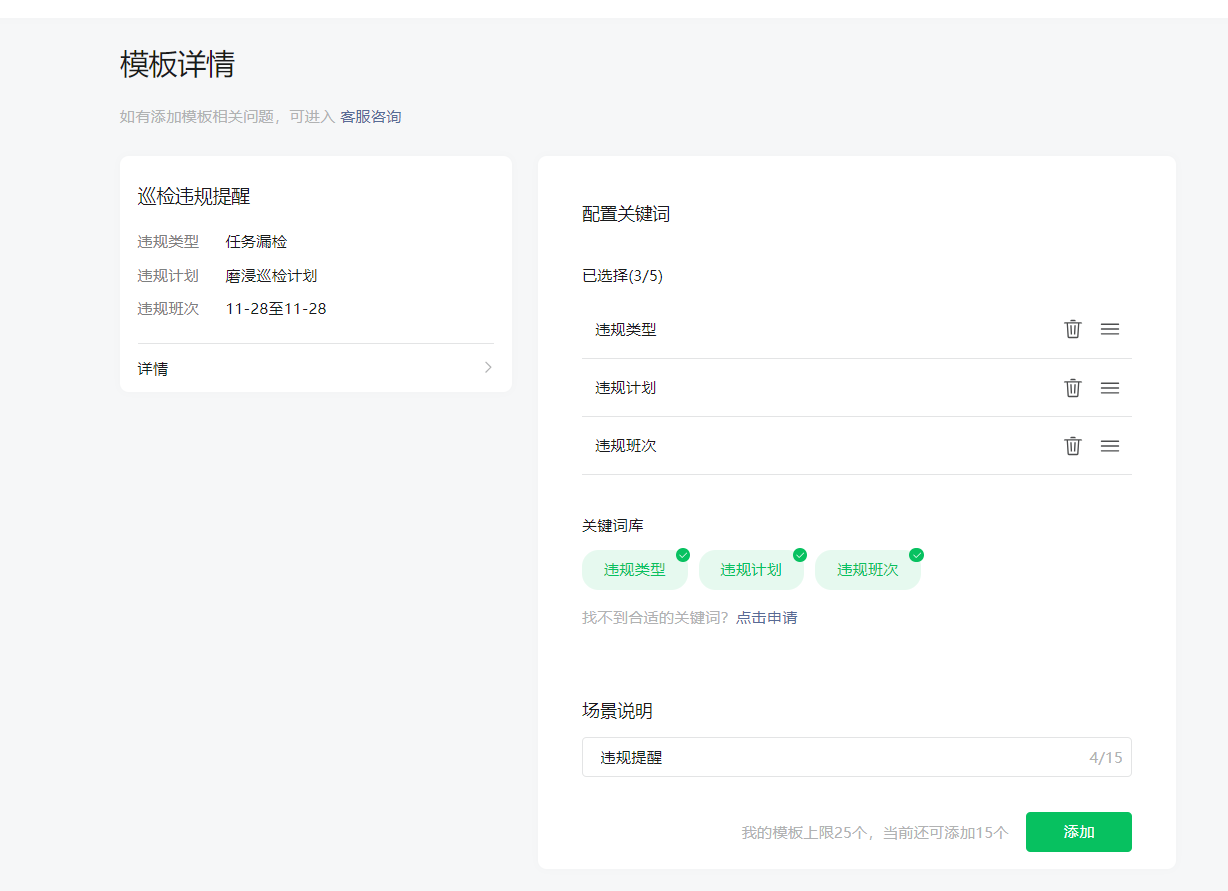Click 点击申请 to request new keyword

(766, 618)
